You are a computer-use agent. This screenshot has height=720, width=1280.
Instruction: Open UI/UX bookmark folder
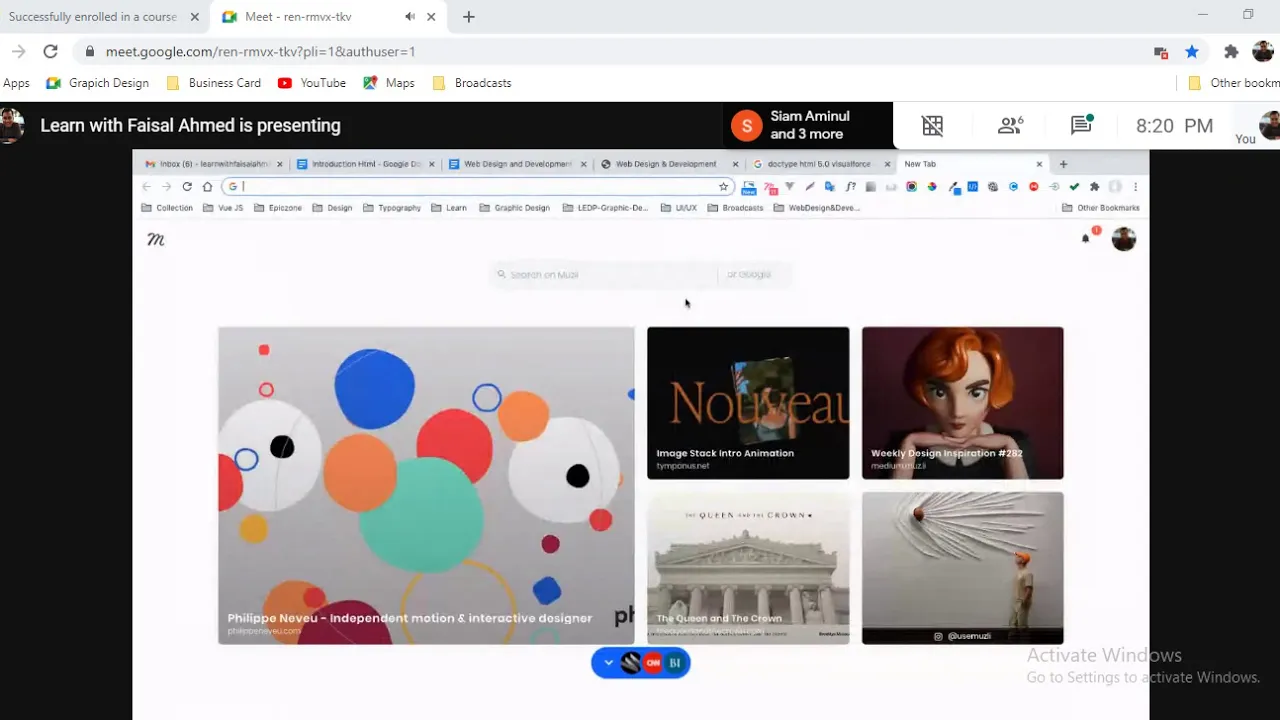click(679, 208)
